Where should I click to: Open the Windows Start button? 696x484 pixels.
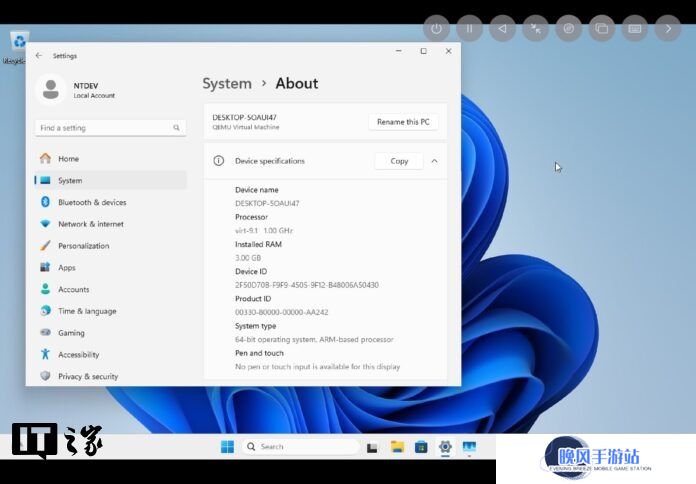tap(227, 447)
